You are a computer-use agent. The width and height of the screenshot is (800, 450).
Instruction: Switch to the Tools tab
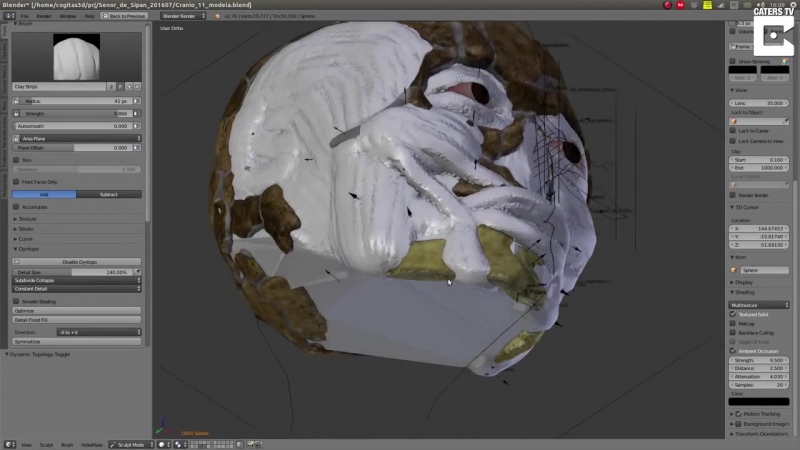(4, 32)
